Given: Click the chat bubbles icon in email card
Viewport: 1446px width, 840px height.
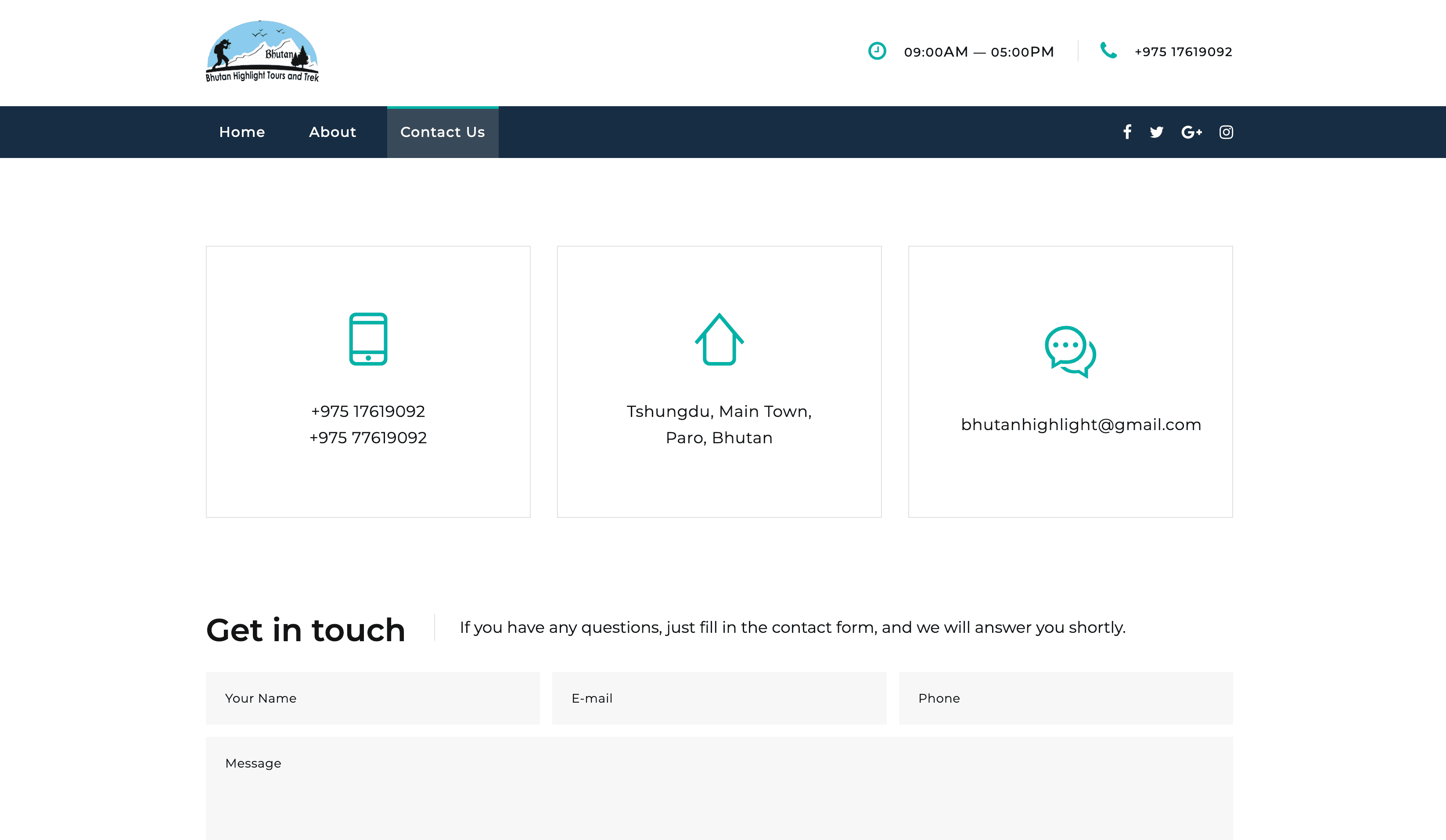Looking at the screenshot, I should [x=1070, y=351].
